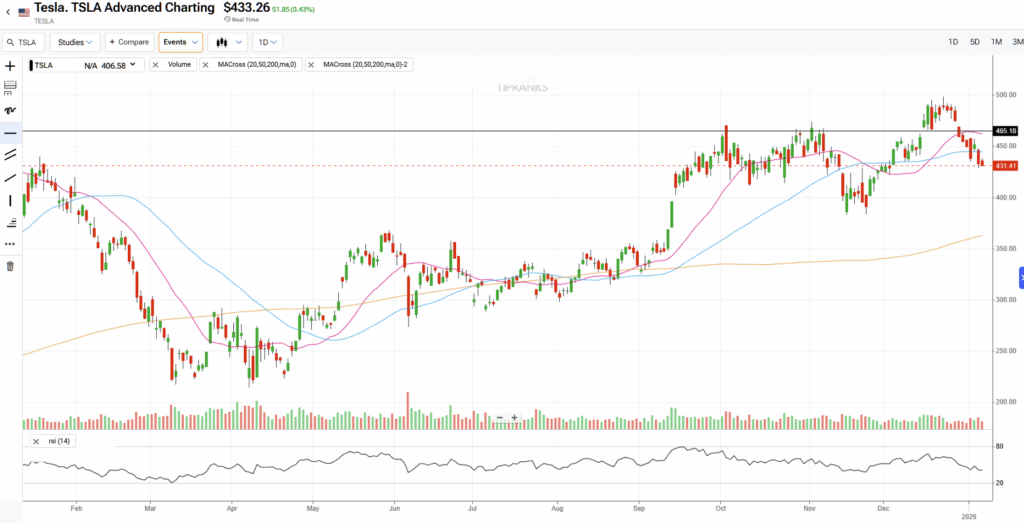
Task: Switch to the 5D time range
Action: tap(975, 42)
